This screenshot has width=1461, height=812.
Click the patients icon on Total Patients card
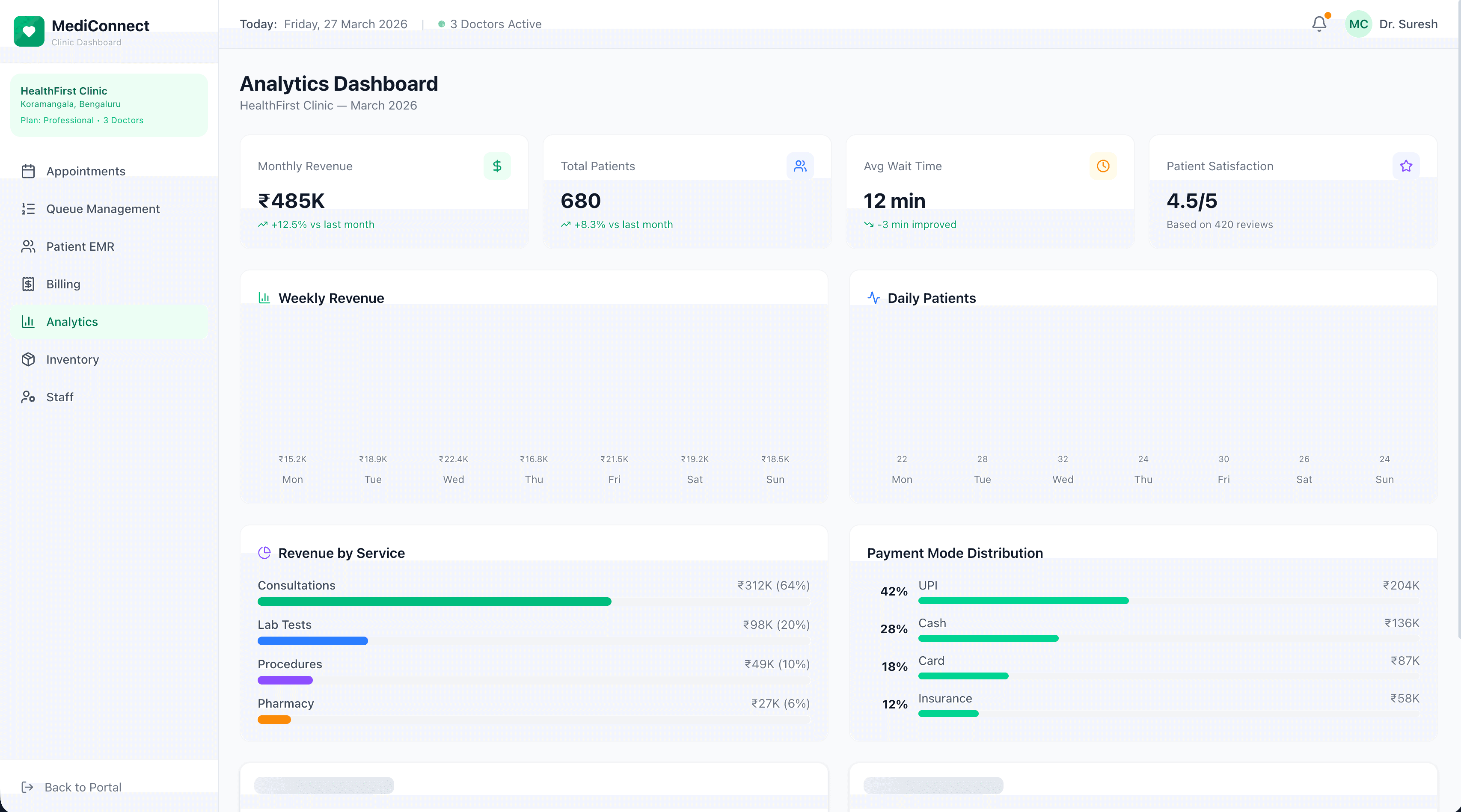(800, 166)
